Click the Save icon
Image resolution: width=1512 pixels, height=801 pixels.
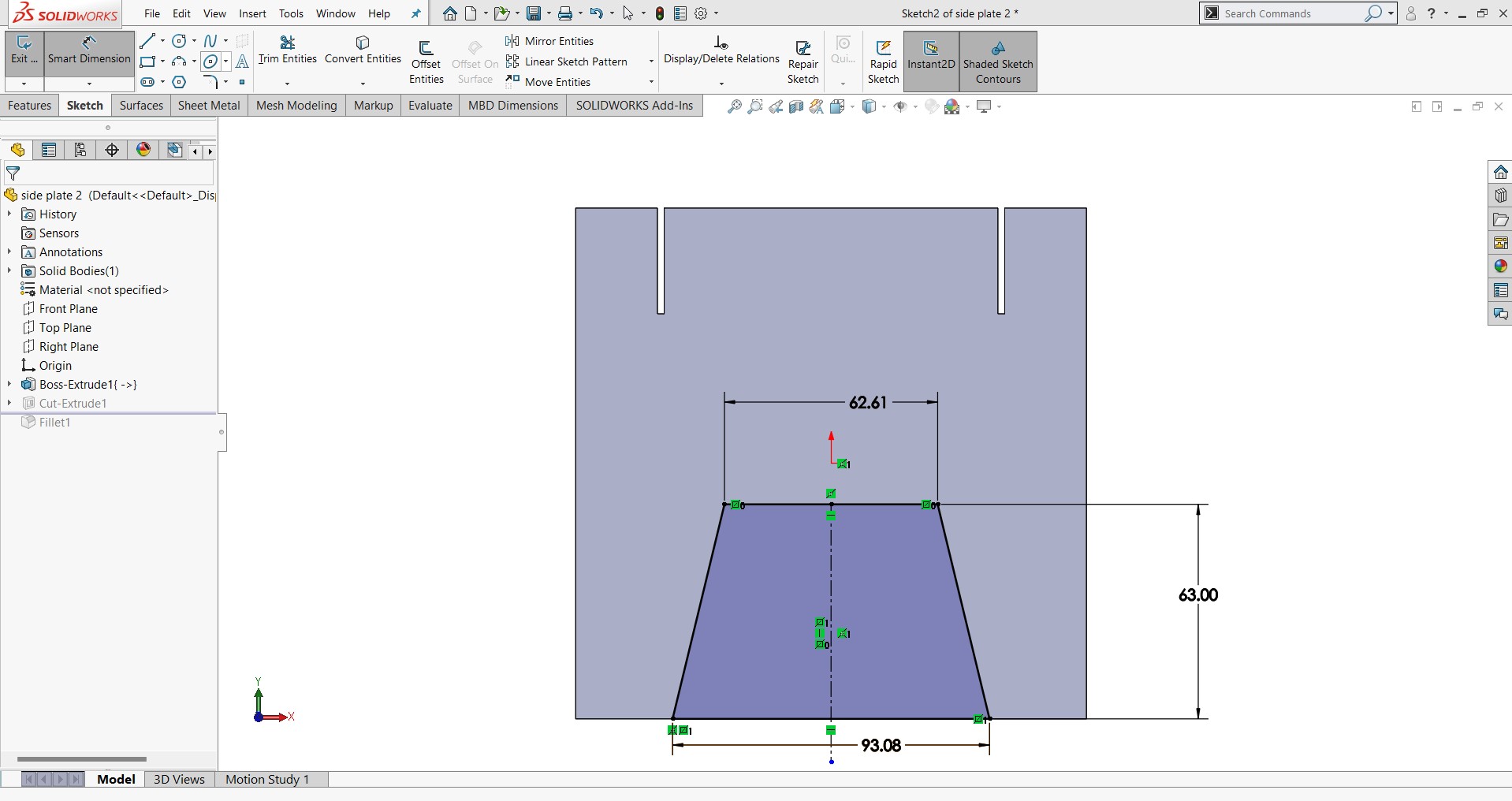(x=534, y=13)
